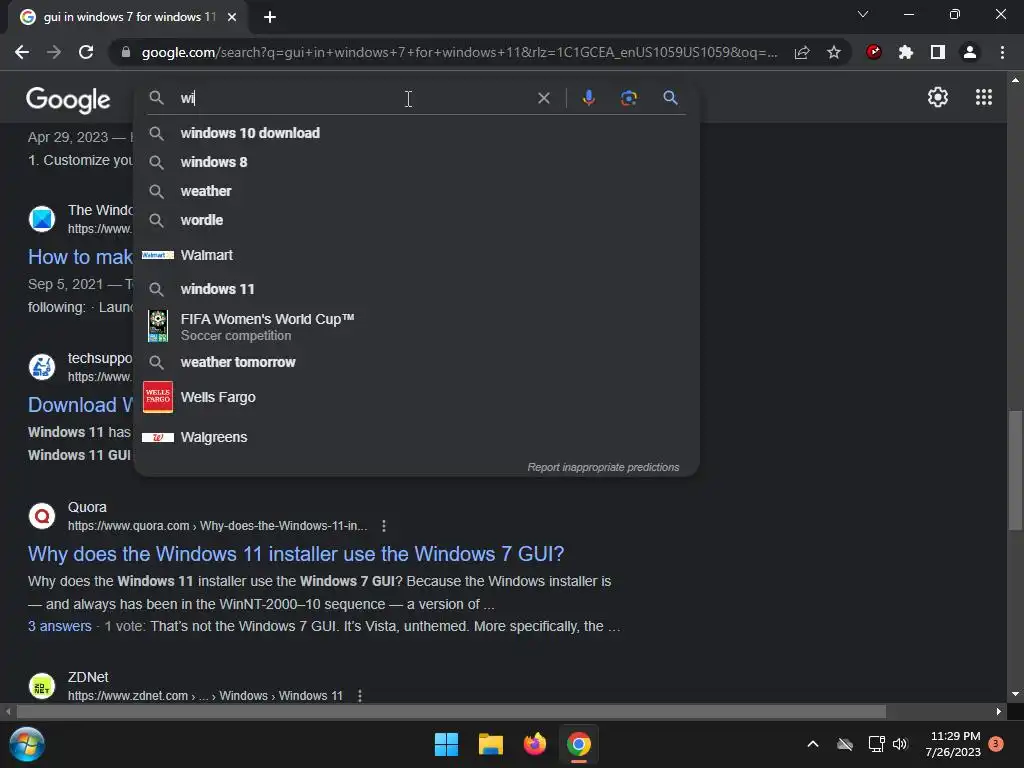Viewport: 1024px width, 768px height.
Task: Open the volume control in tray
Action: click(x=900, y=744)
